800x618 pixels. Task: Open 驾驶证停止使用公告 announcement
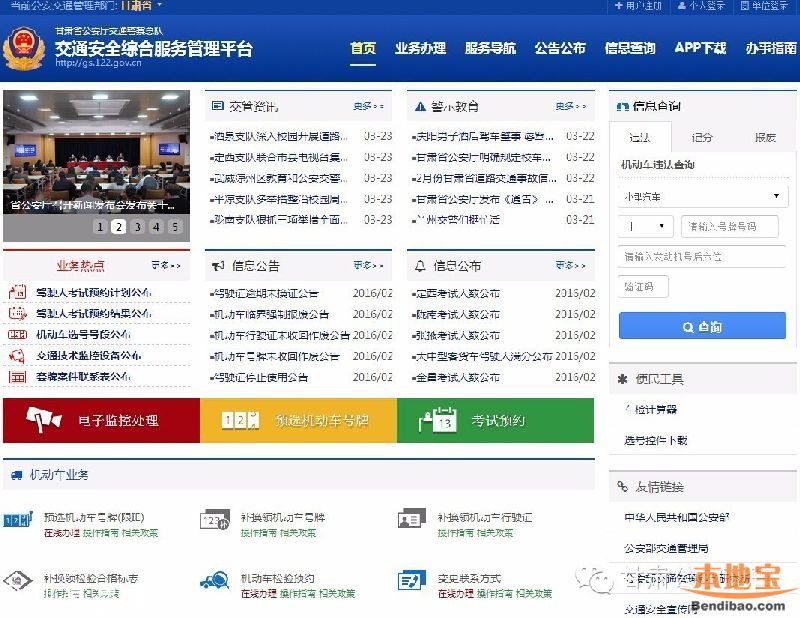point(261,378)
